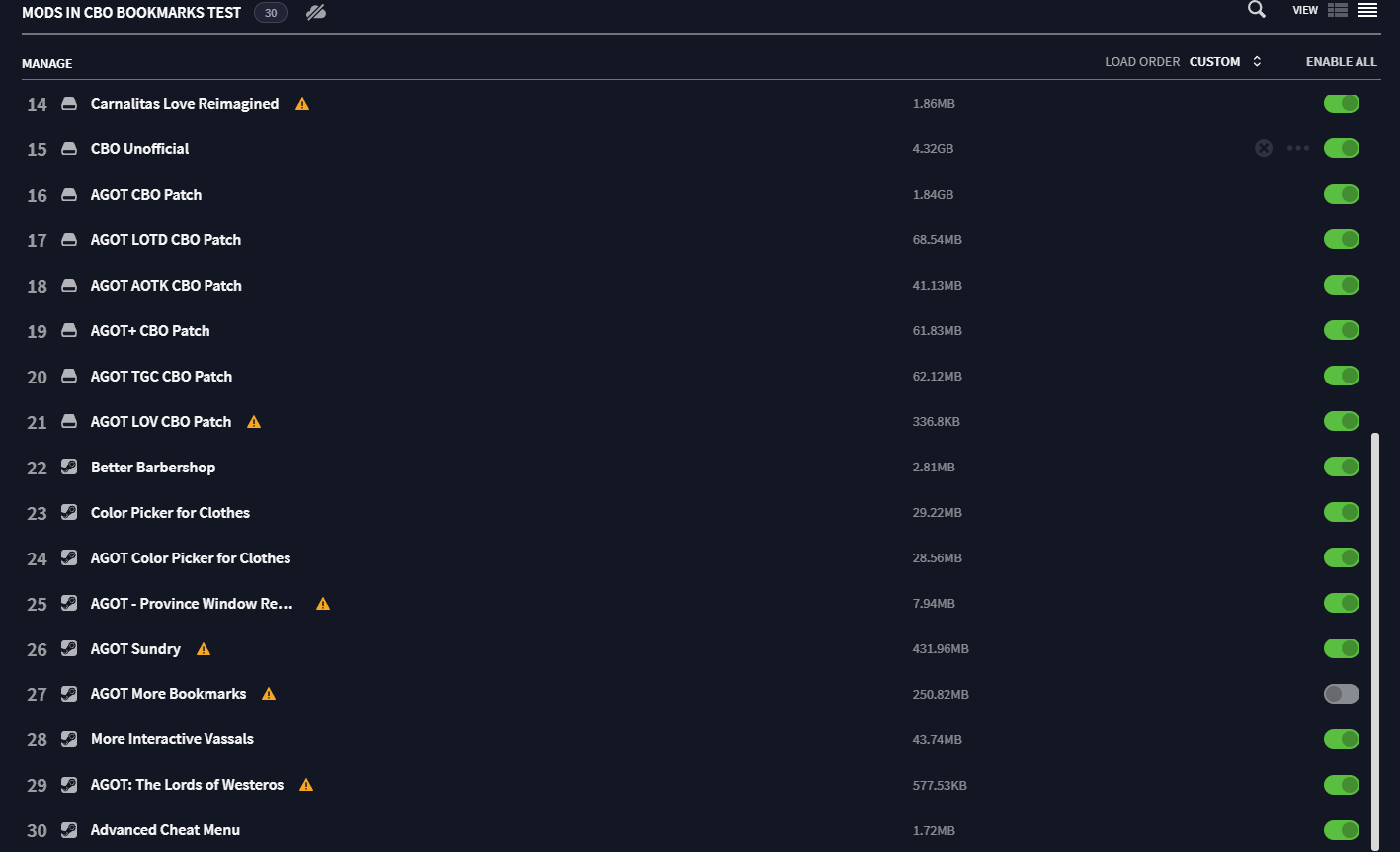Turn off AGOT Sundry switch
Image resolution: width=1400 pixels, height=852 pixels.
coord(1342,648)
